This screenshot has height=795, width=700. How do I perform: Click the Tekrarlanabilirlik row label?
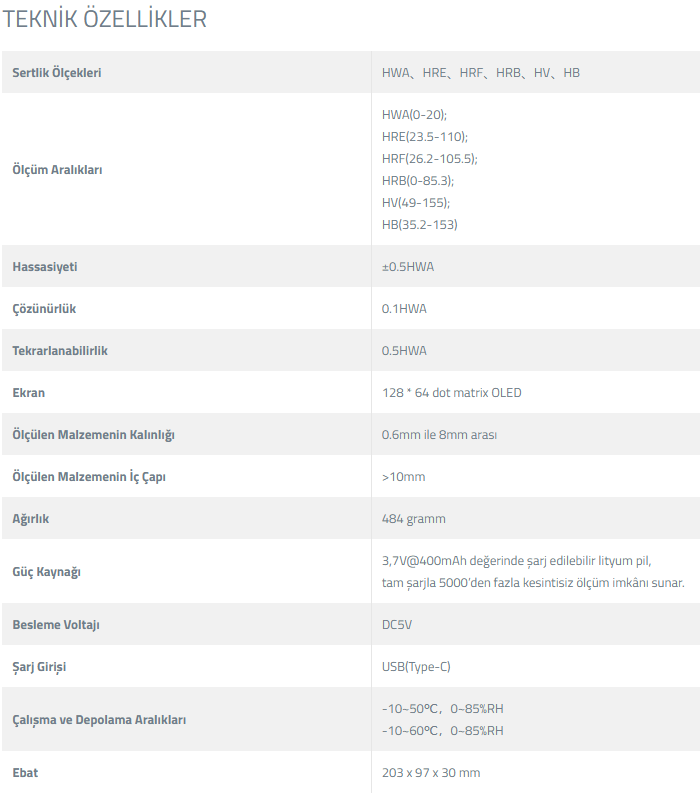click(x=60, y=351)
